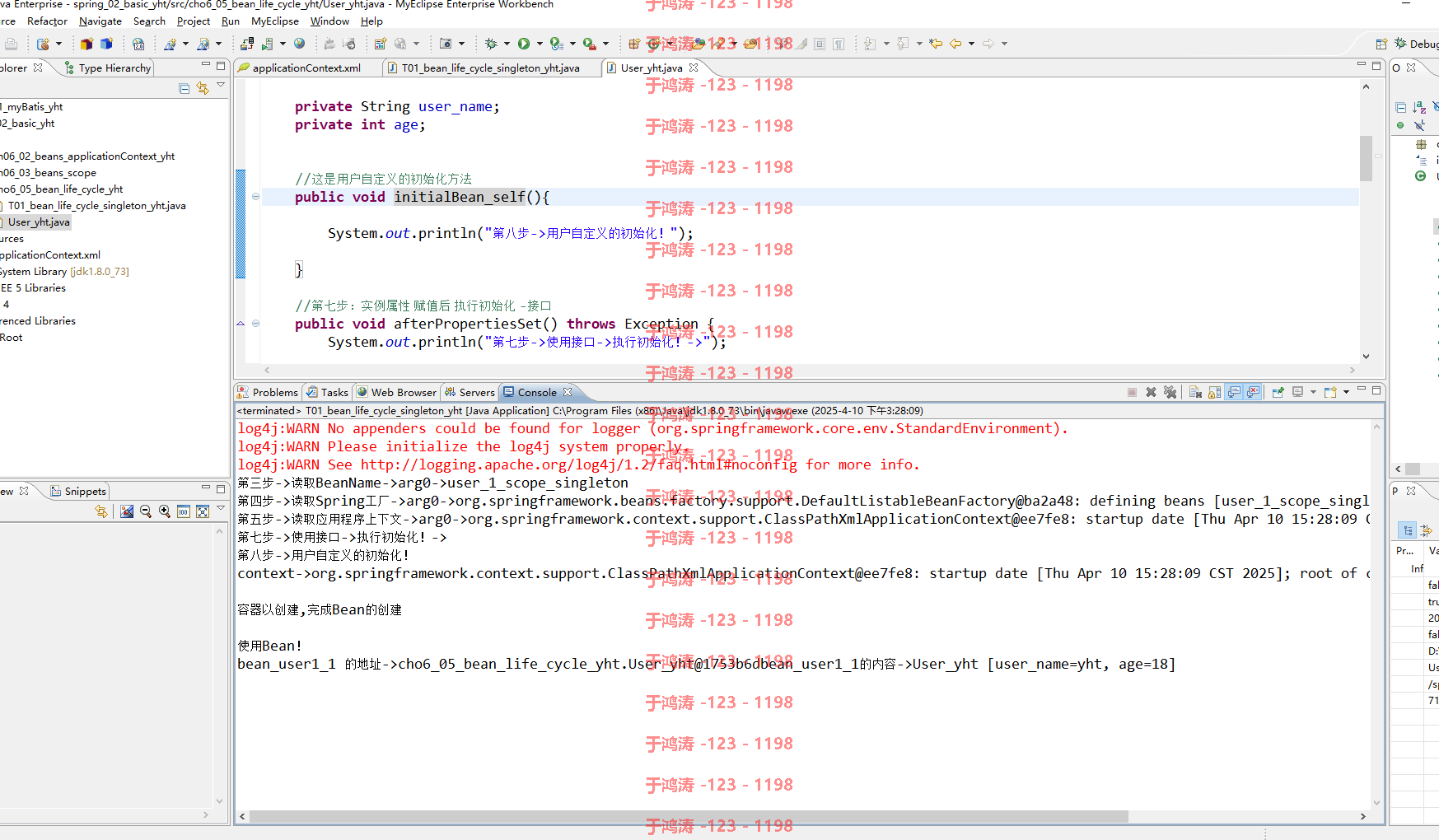Viewport: 1439px width, 840px height.
Task: Open the Navigate menu
Action: click(100, 21)
